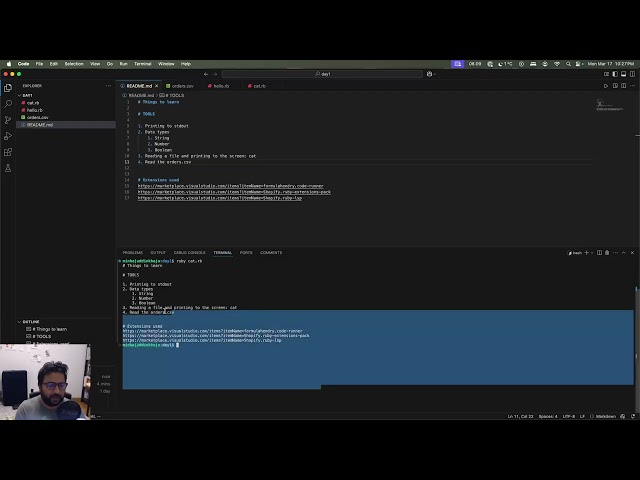Switch to orders.csv editor tab

point(180,86)
